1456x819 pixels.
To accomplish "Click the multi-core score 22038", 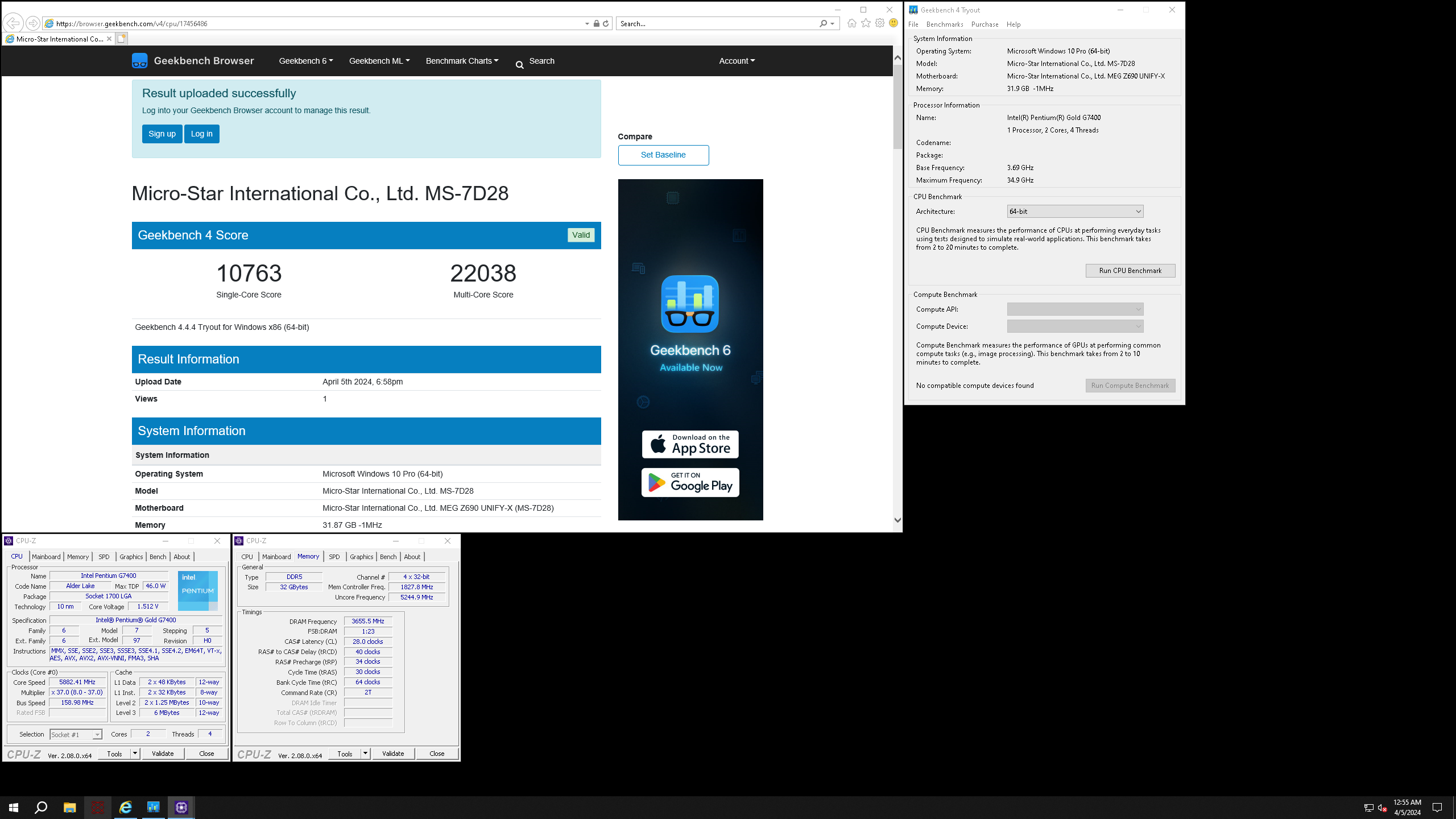I will (x=483, y=274).
